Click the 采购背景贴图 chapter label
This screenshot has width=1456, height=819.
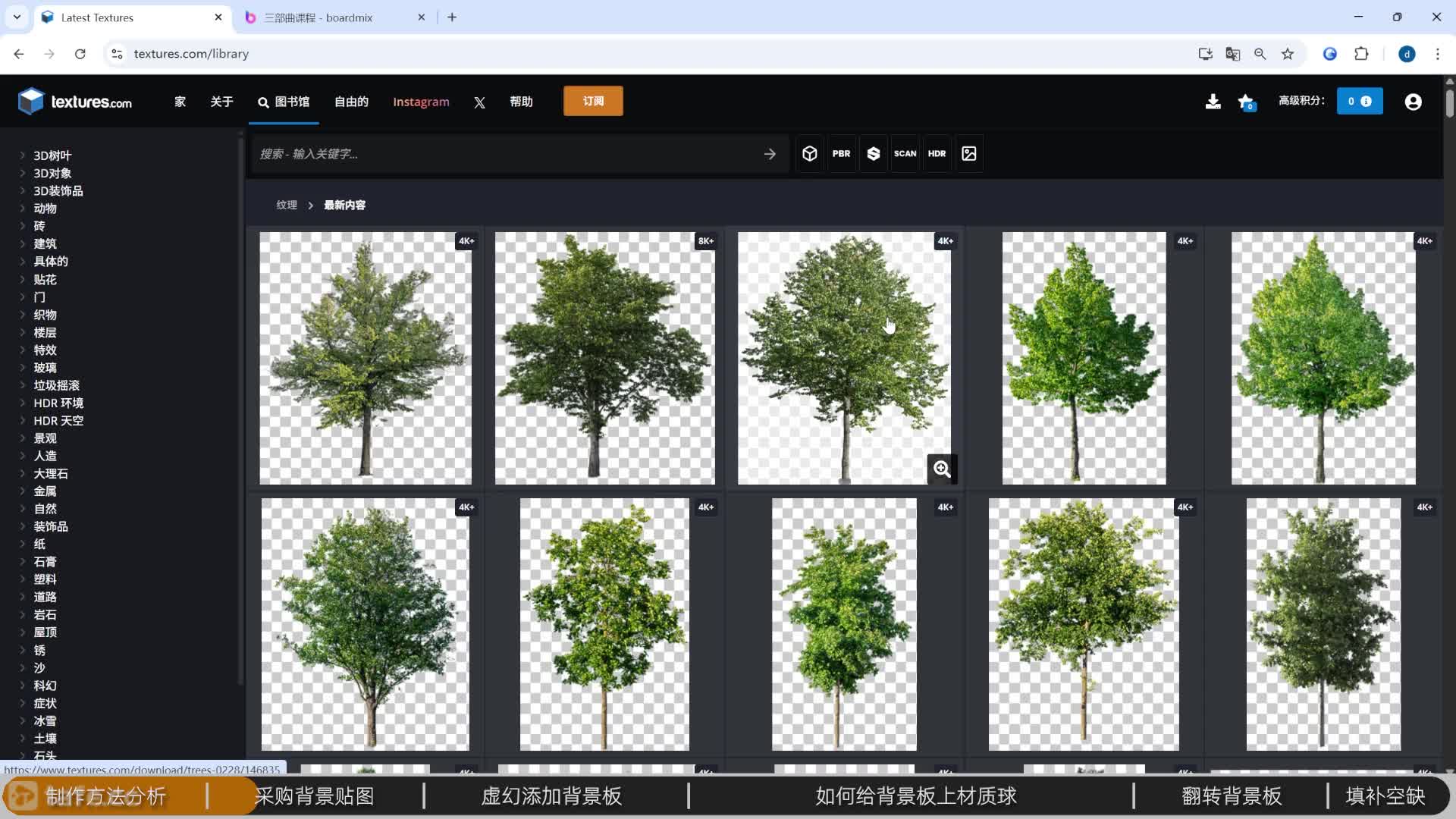314,796
